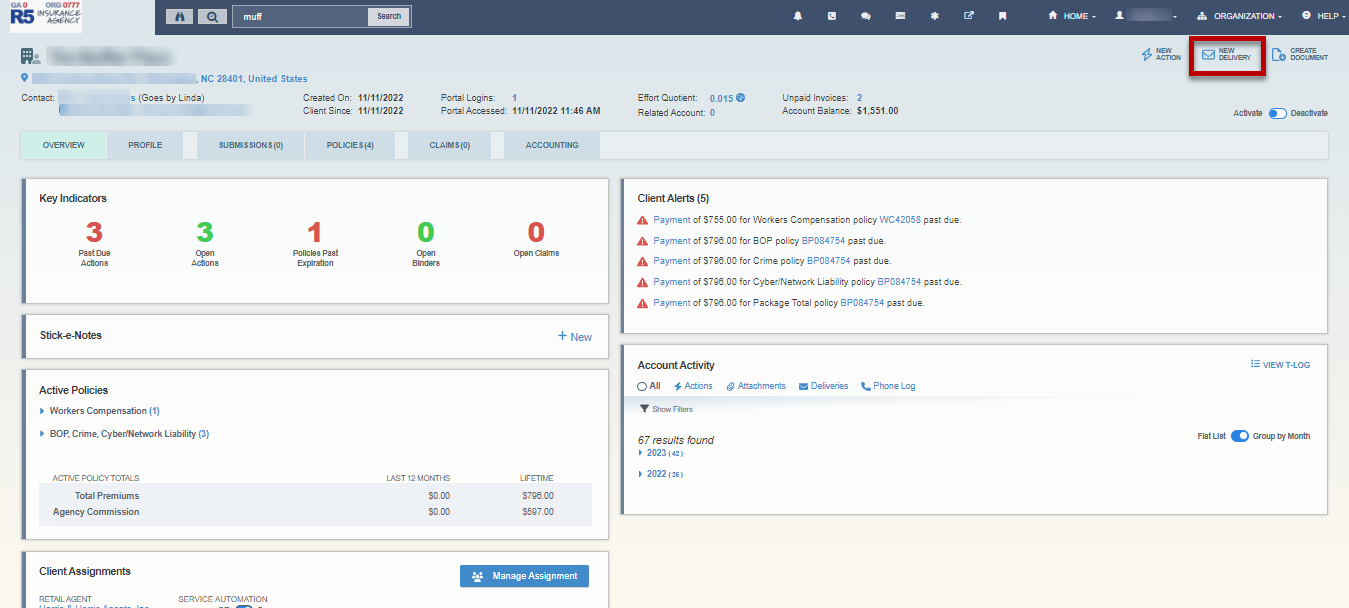Screen dimensions: 1349x608
Task: Start a New Action
Action: click(1161, 55)
